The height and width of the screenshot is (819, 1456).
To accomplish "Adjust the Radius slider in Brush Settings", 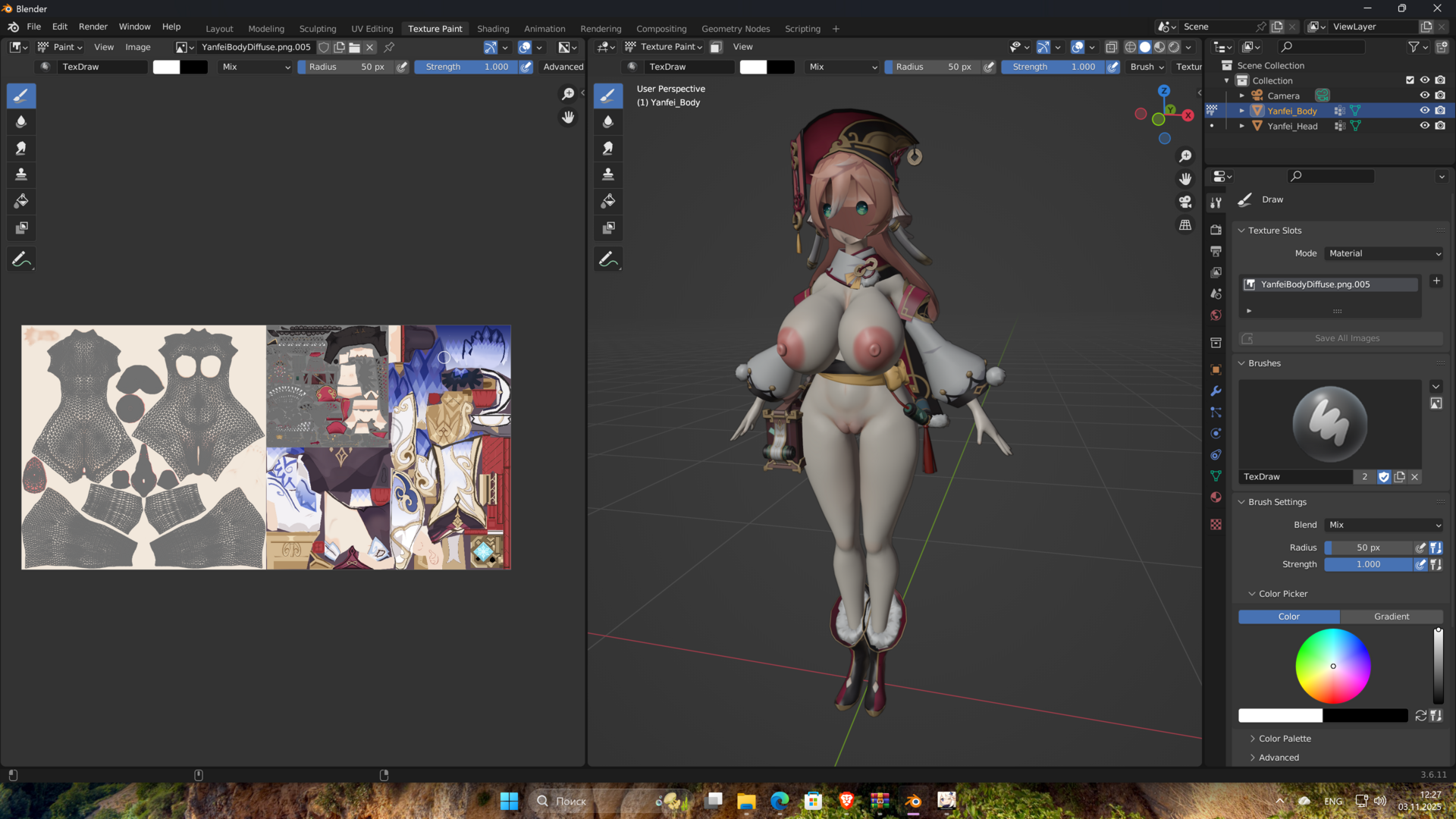I will (x=1369, y=548).
